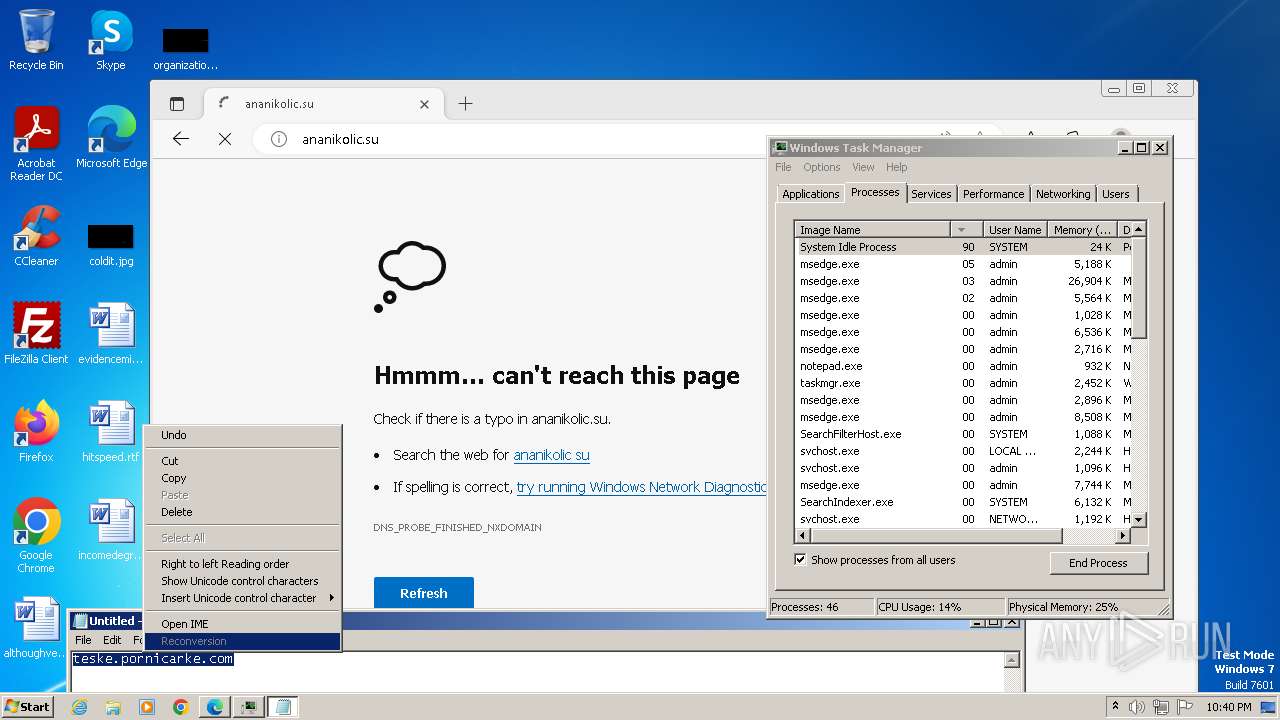This screenshot has height=720, width=1280.
Task: Launch CCleaner from the desktop
Action: [x=36, y=236]
